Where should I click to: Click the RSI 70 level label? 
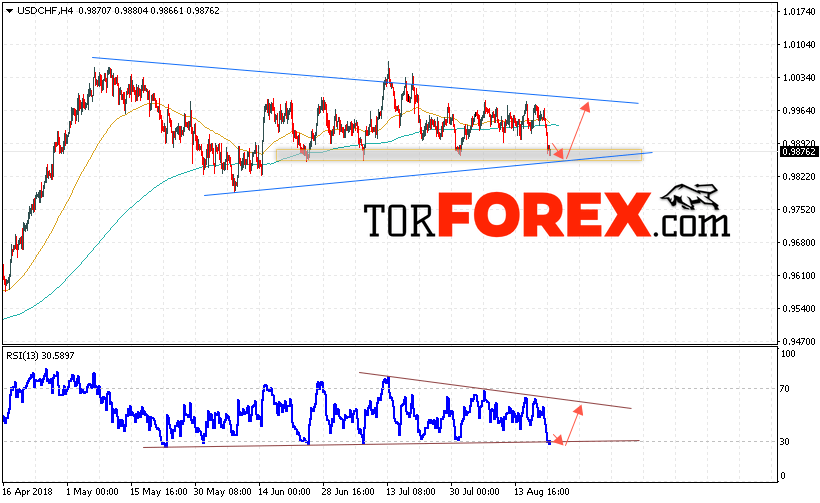[784, 388]
